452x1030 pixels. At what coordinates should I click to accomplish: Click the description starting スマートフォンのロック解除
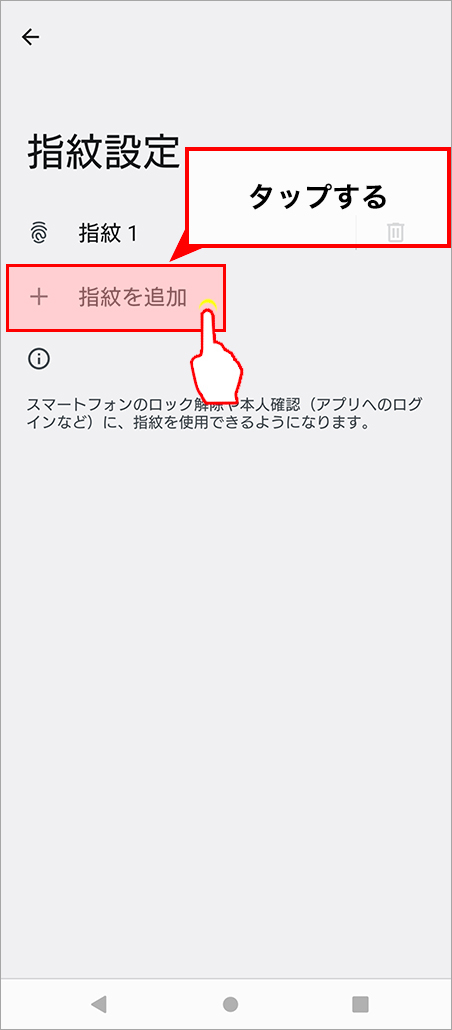coord(224,413)
